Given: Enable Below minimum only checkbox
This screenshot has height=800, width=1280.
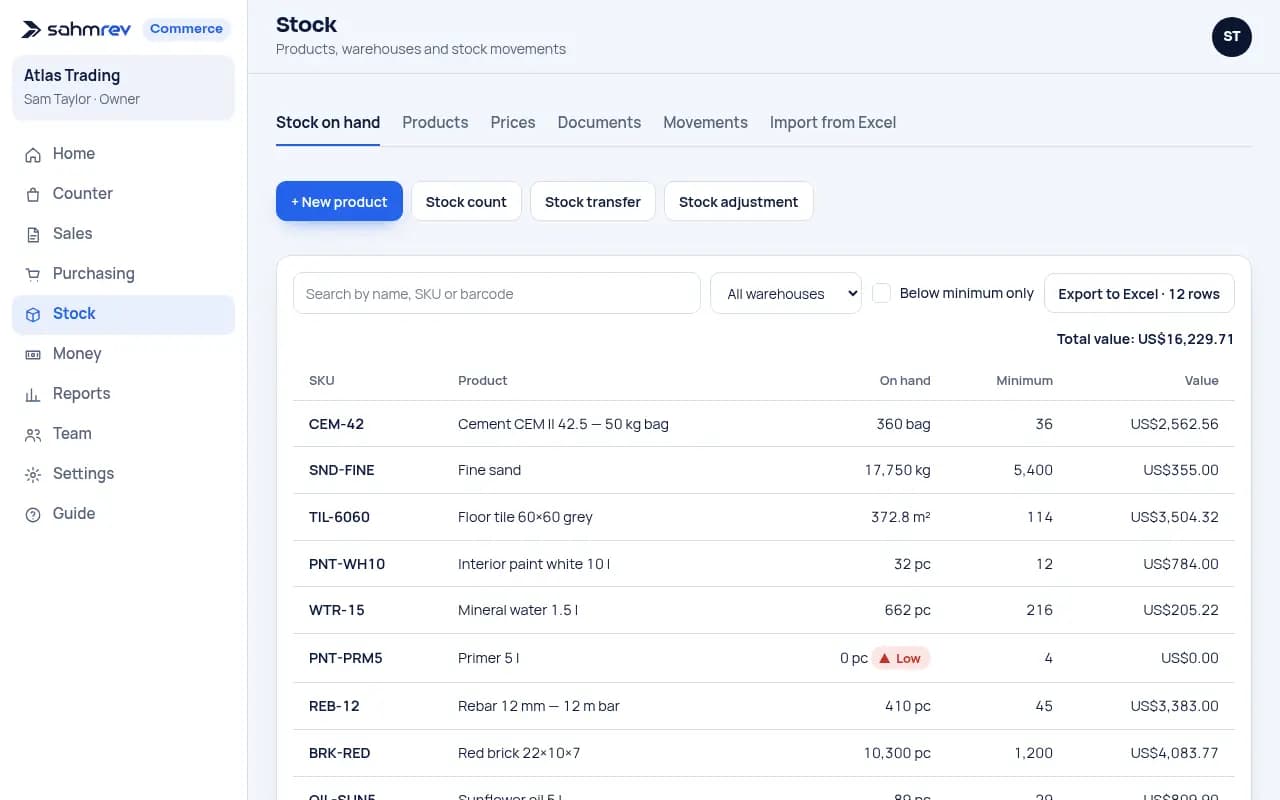Looking at the screenshot, I should click(x=881, y=293).
